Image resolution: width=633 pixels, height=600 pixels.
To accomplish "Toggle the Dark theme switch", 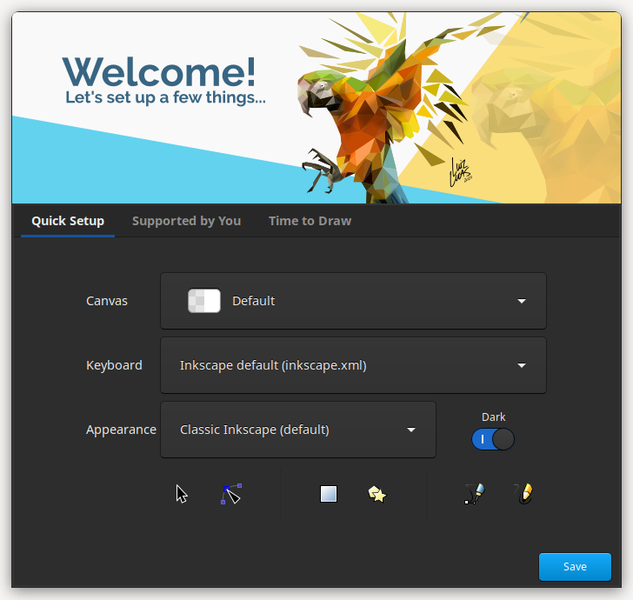I will [x=493, y=439].
